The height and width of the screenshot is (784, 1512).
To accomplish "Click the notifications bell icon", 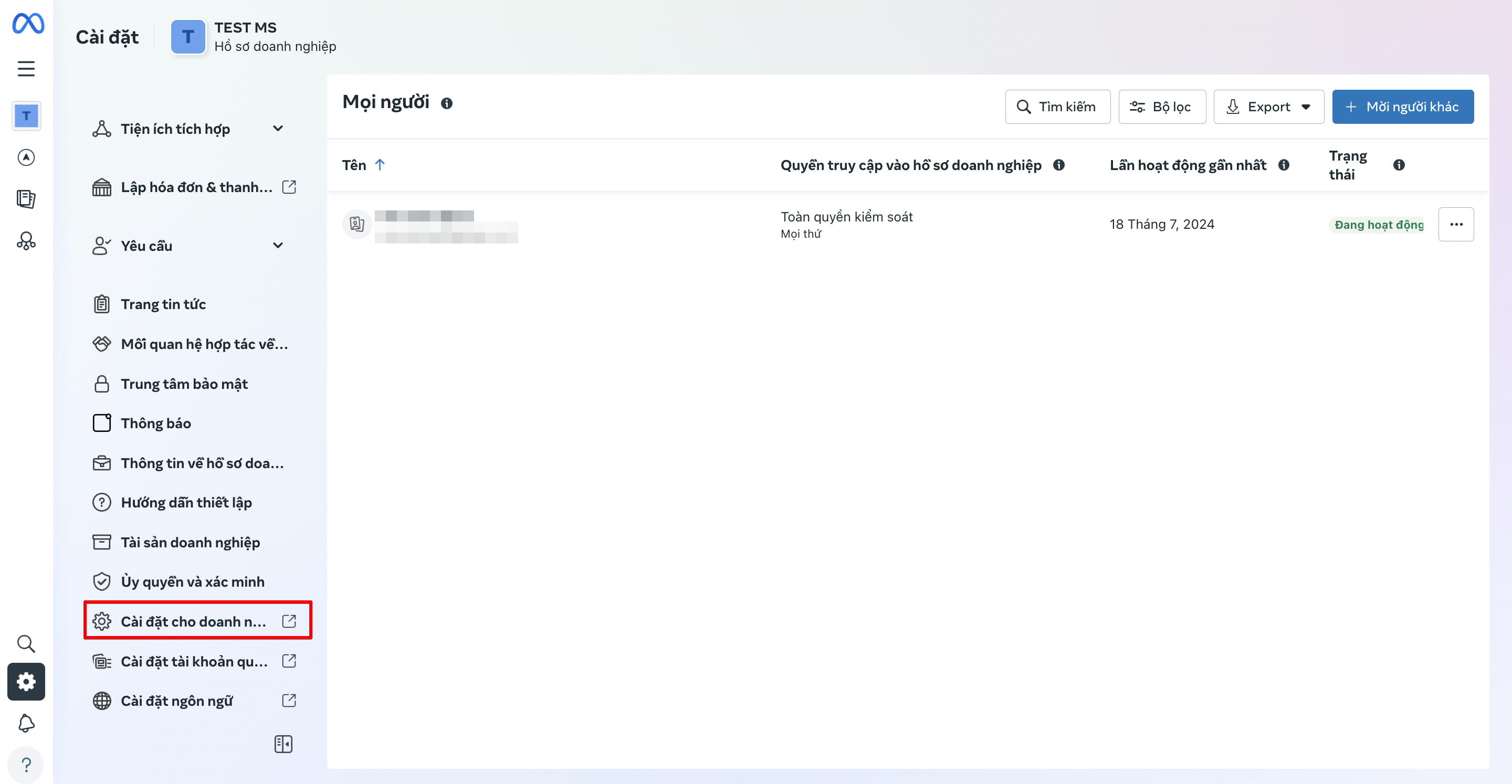I will point(26,723).
